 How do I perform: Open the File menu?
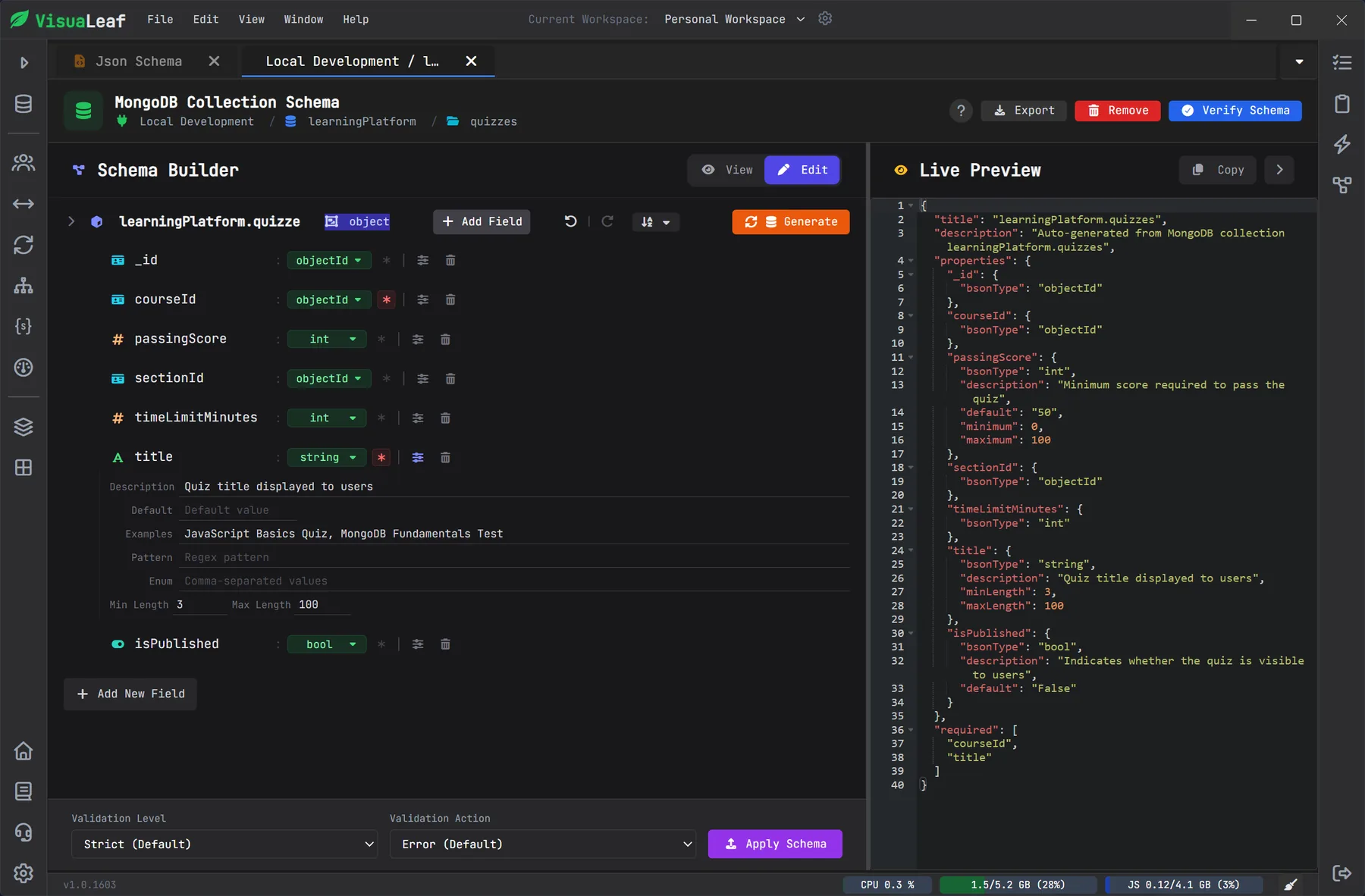160,19
